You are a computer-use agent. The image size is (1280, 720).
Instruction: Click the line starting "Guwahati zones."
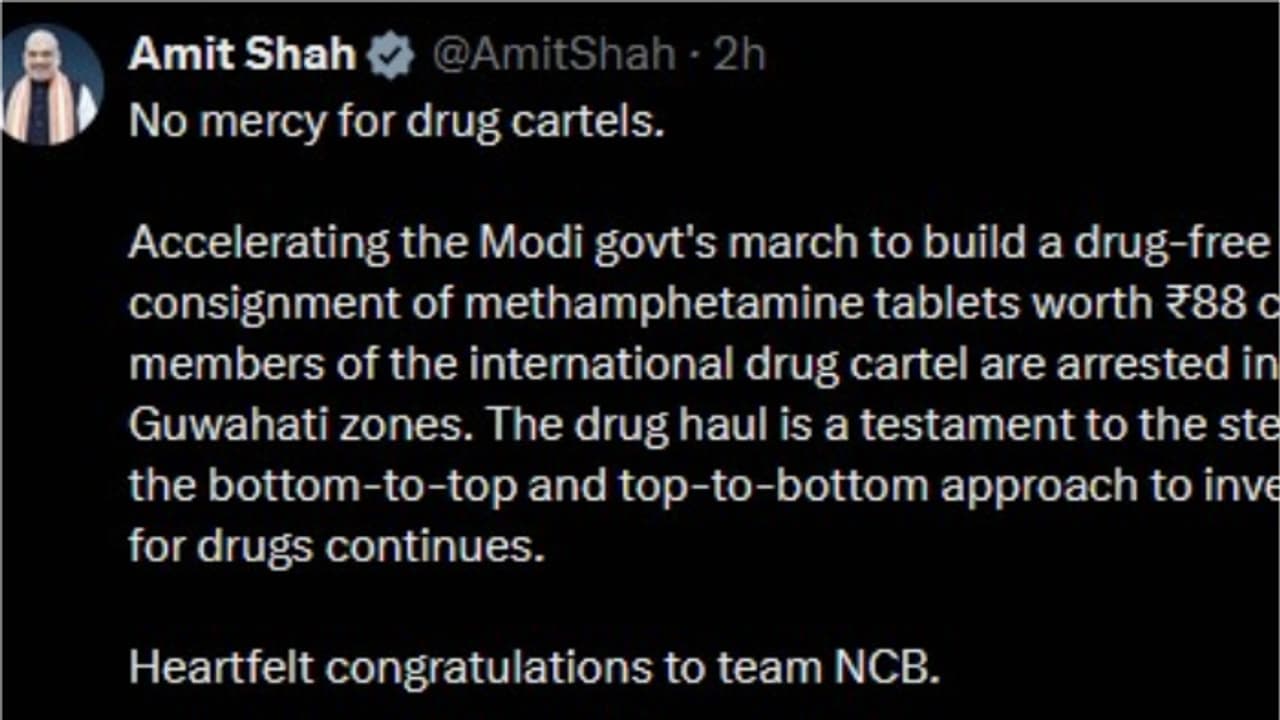click(x=700, y=426)
